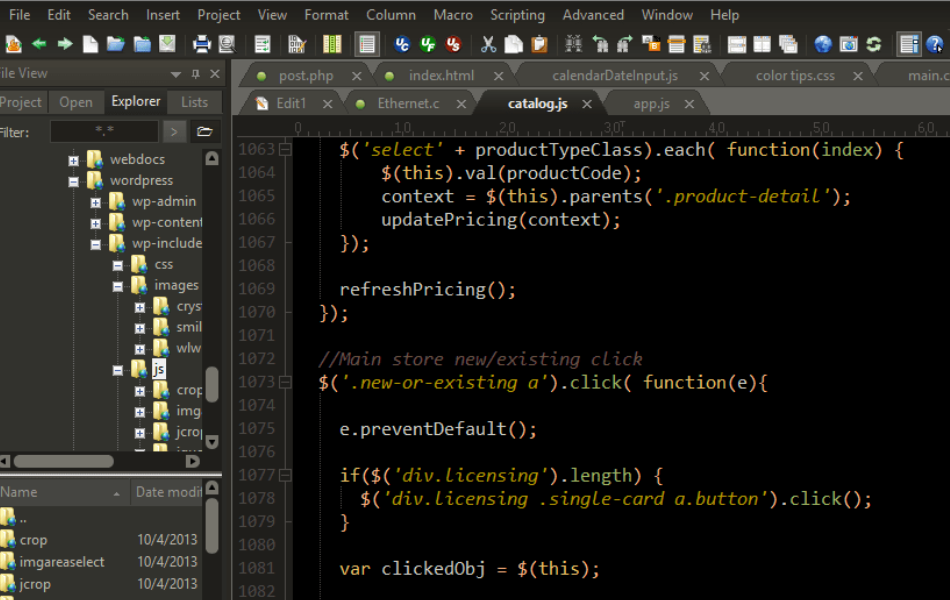Toggle the File View pin (auto-hide)

tap(195, 74)
